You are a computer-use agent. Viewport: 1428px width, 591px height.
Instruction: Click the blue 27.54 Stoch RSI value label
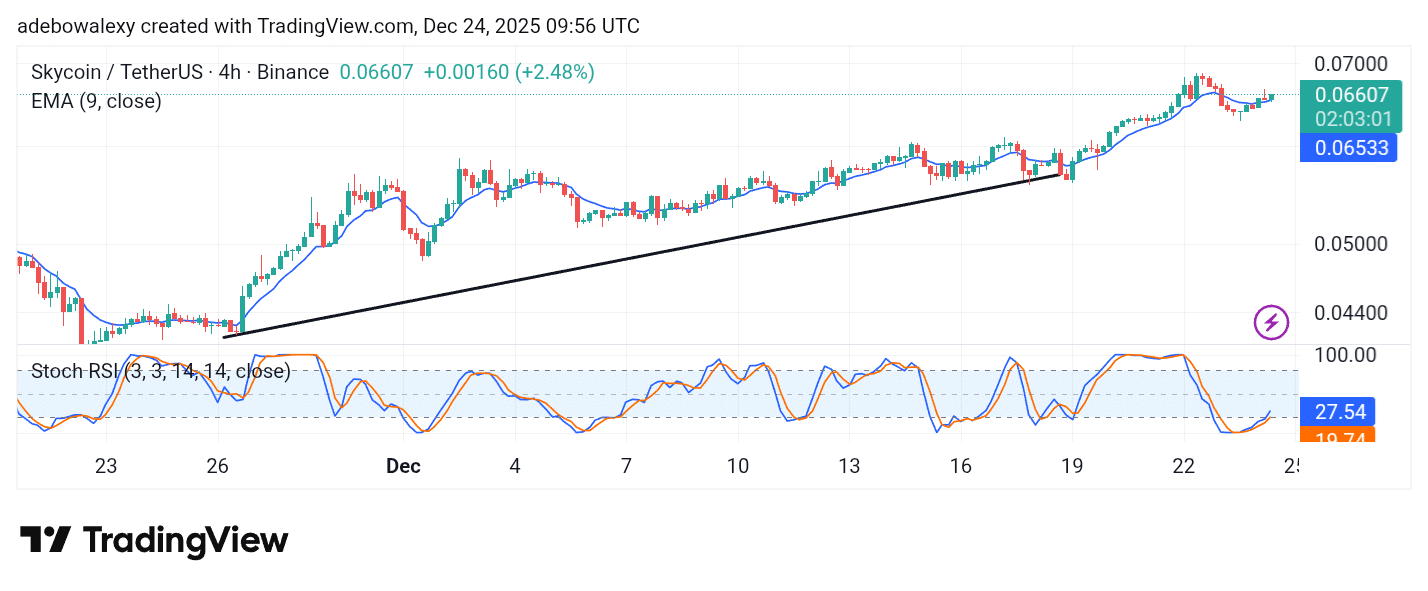coord(1341,412)
